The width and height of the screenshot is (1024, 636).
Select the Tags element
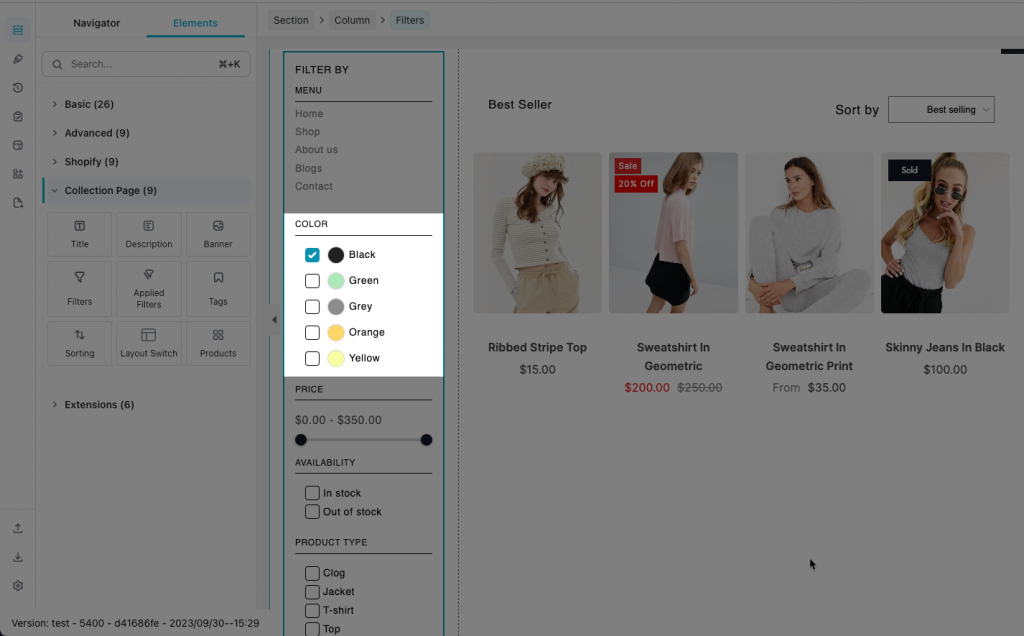pyautogui.click(x=218, y=289)
